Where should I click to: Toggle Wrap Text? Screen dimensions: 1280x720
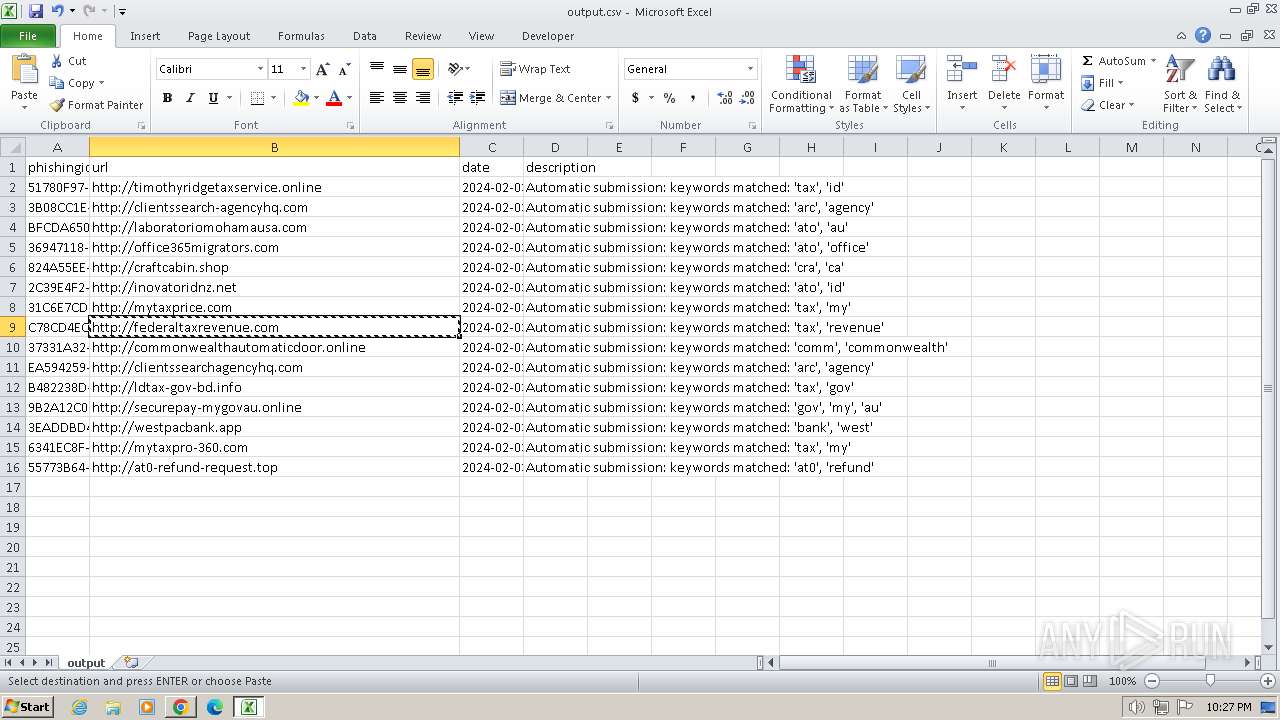pos(535,69)
